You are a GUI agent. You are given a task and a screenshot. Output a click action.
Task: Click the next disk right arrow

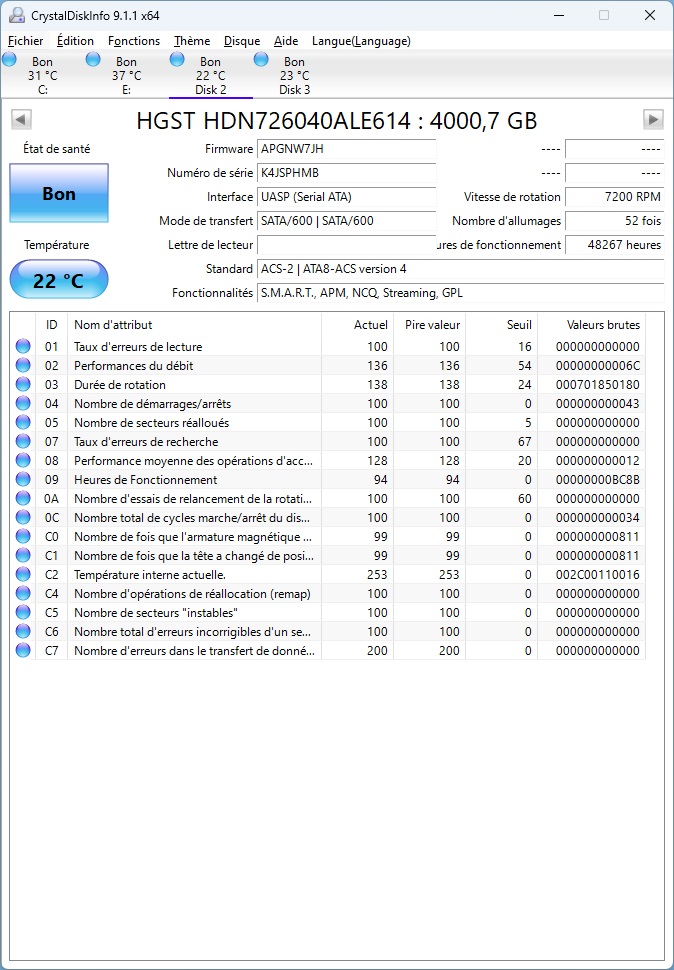click(x=653, y=120)
